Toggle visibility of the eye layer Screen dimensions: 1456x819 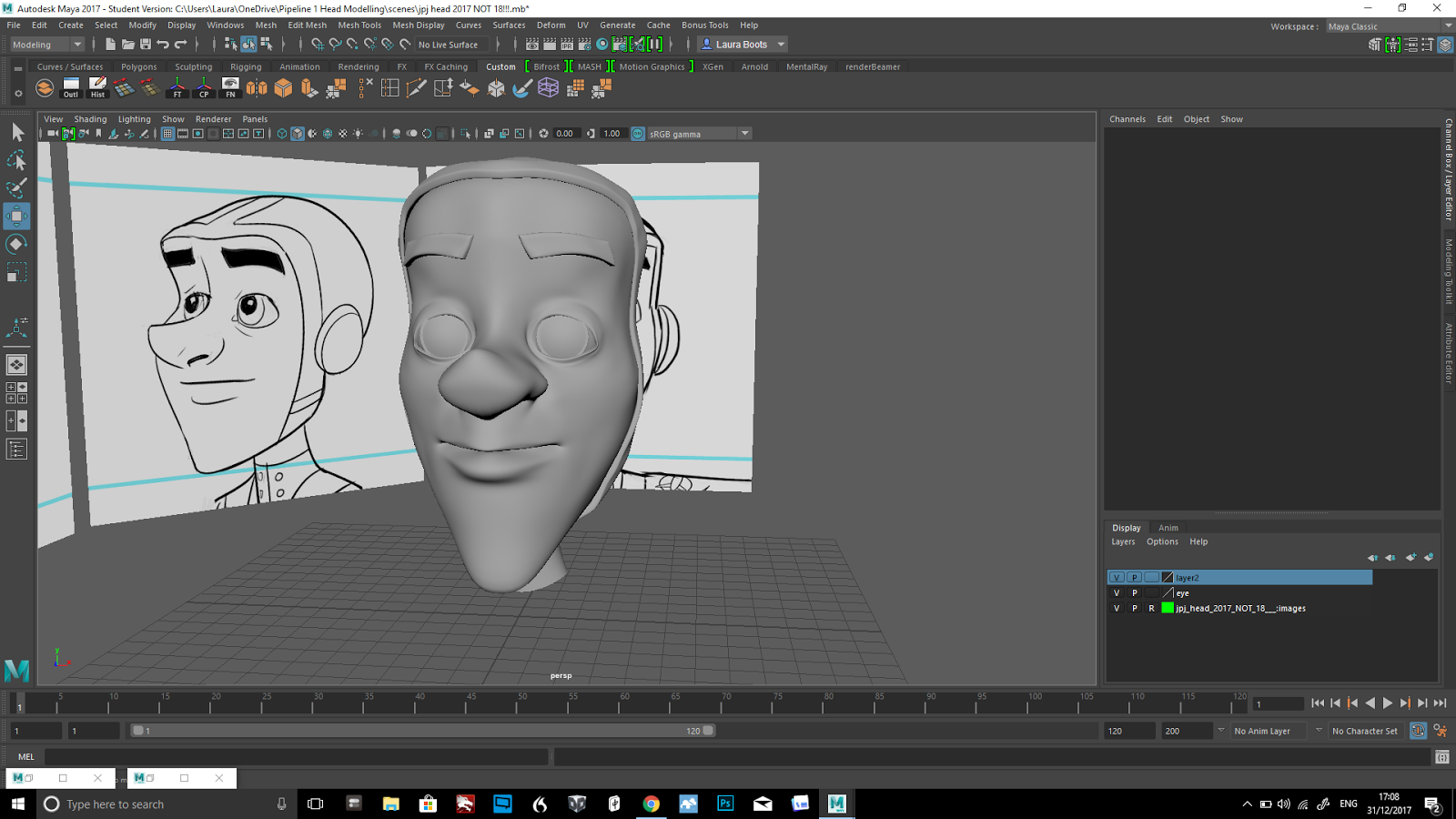click(1117, 593)
